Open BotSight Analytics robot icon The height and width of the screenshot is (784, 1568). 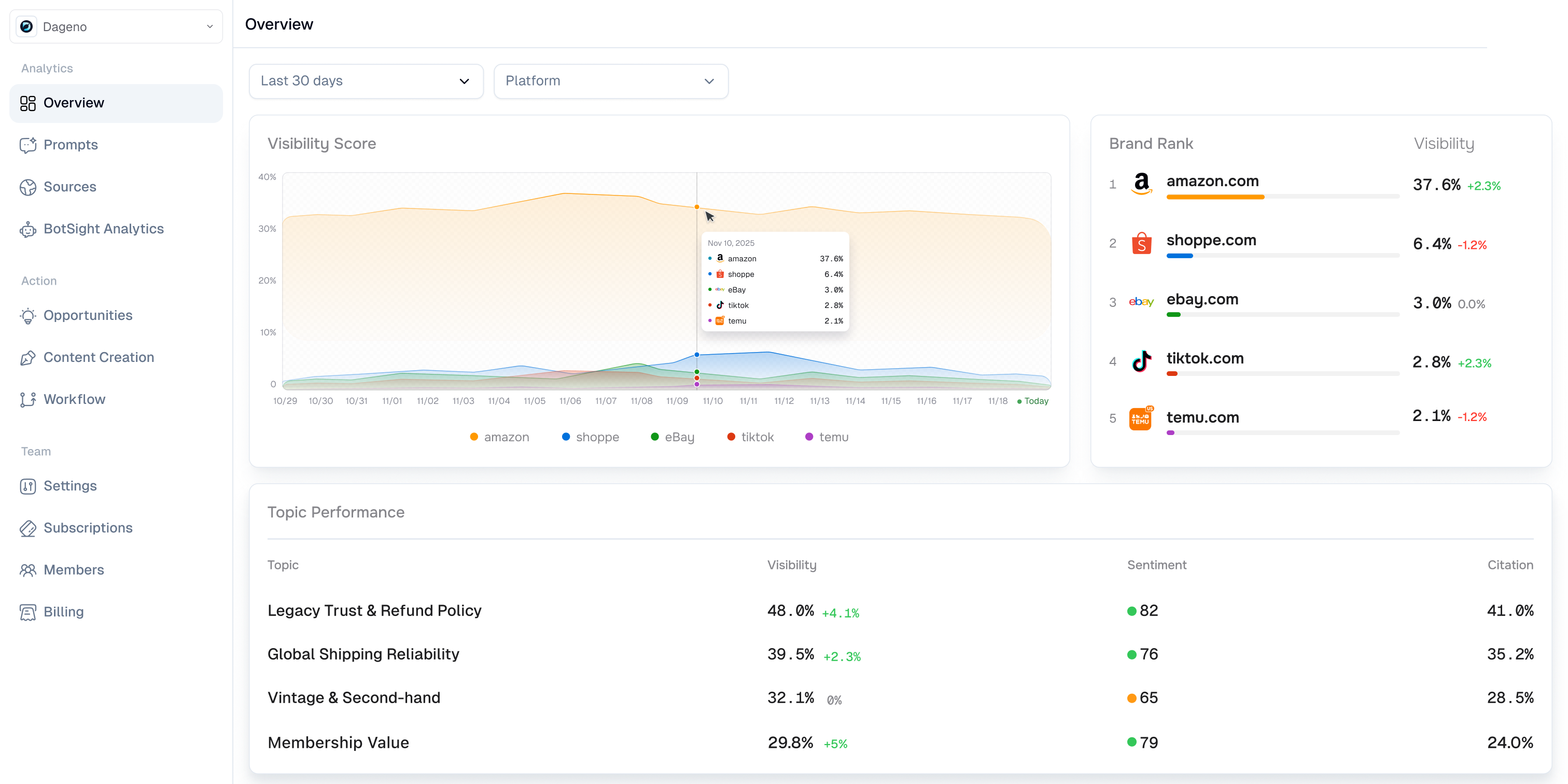click(x=27, y=229)
